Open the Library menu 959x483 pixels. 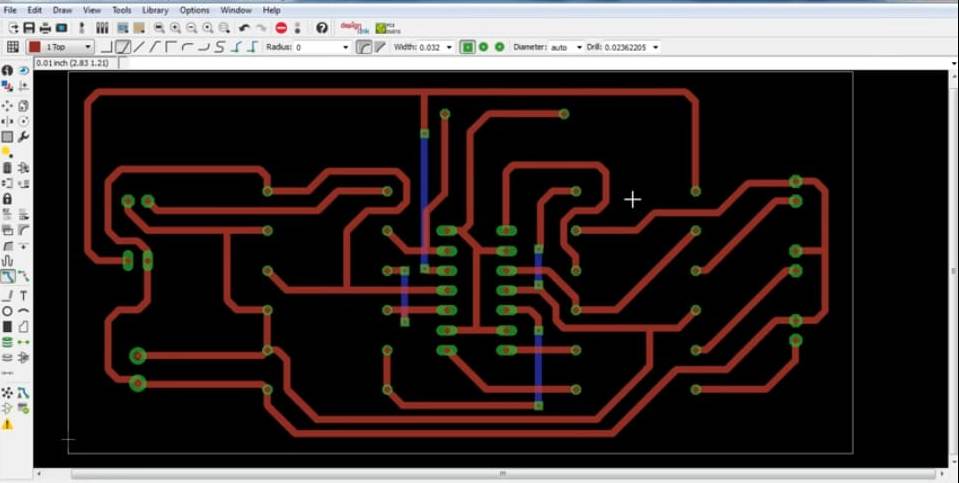[x=155, y=10]
